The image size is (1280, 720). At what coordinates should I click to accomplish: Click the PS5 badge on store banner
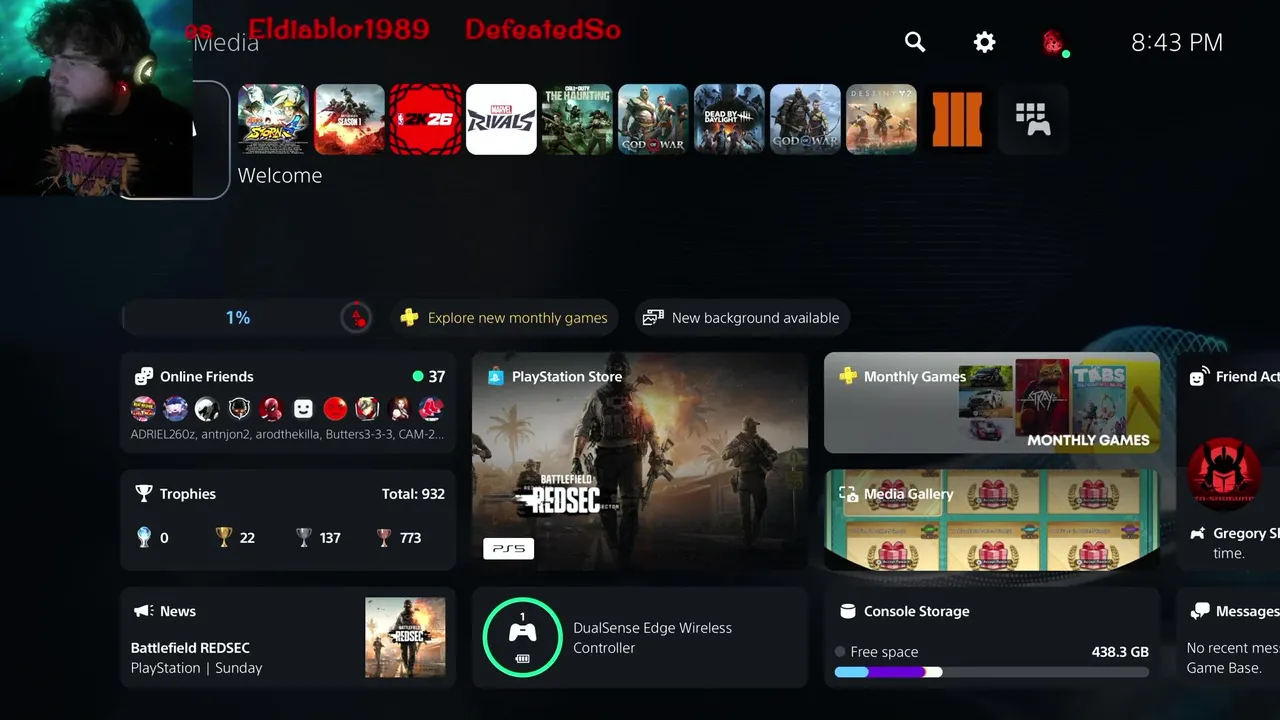point(509,548)
